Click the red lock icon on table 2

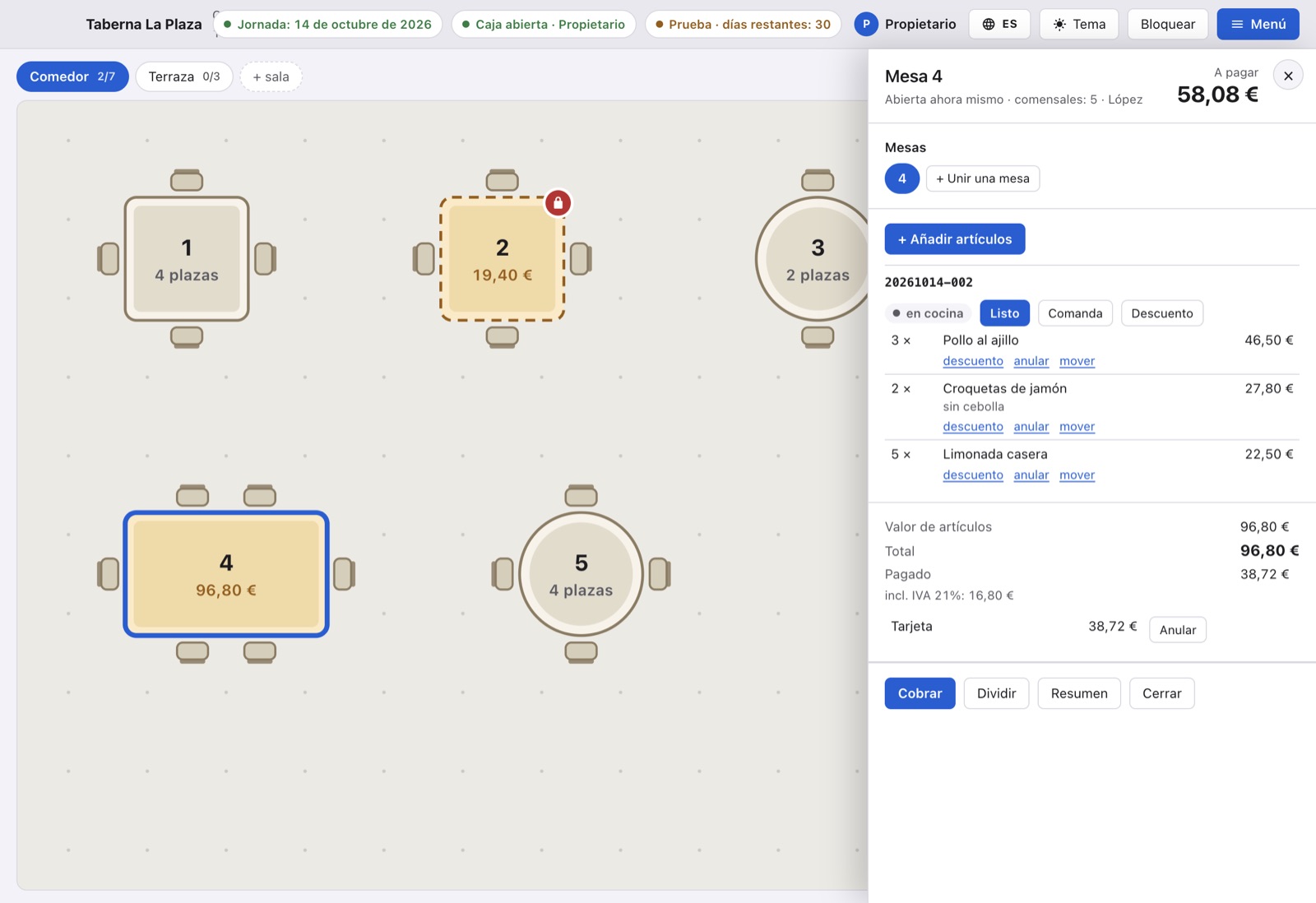[x=558, y=202]
